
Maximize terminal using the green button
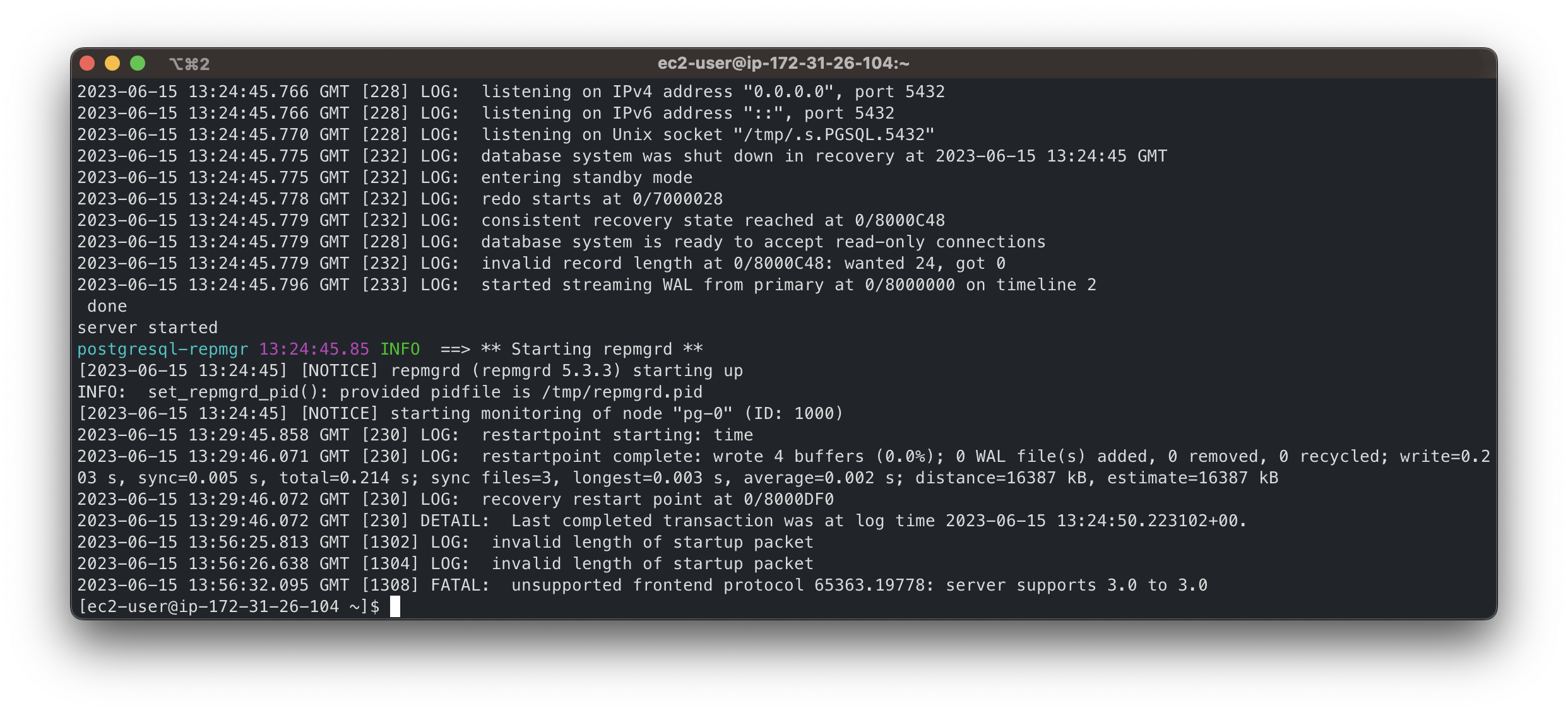tap(138, 63)
